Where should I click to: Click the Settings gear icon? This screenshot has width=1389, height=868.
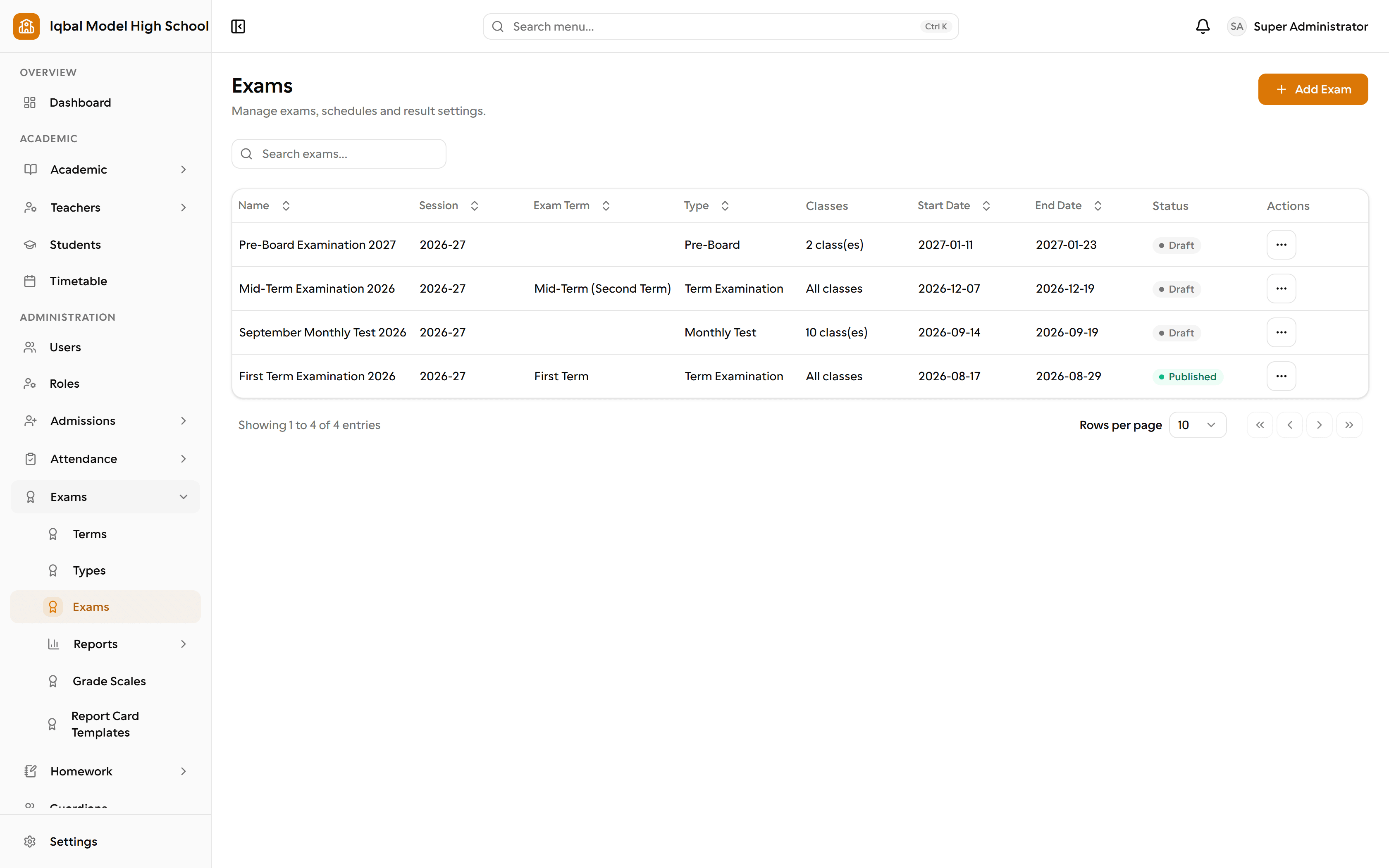[x=30, y=842]
